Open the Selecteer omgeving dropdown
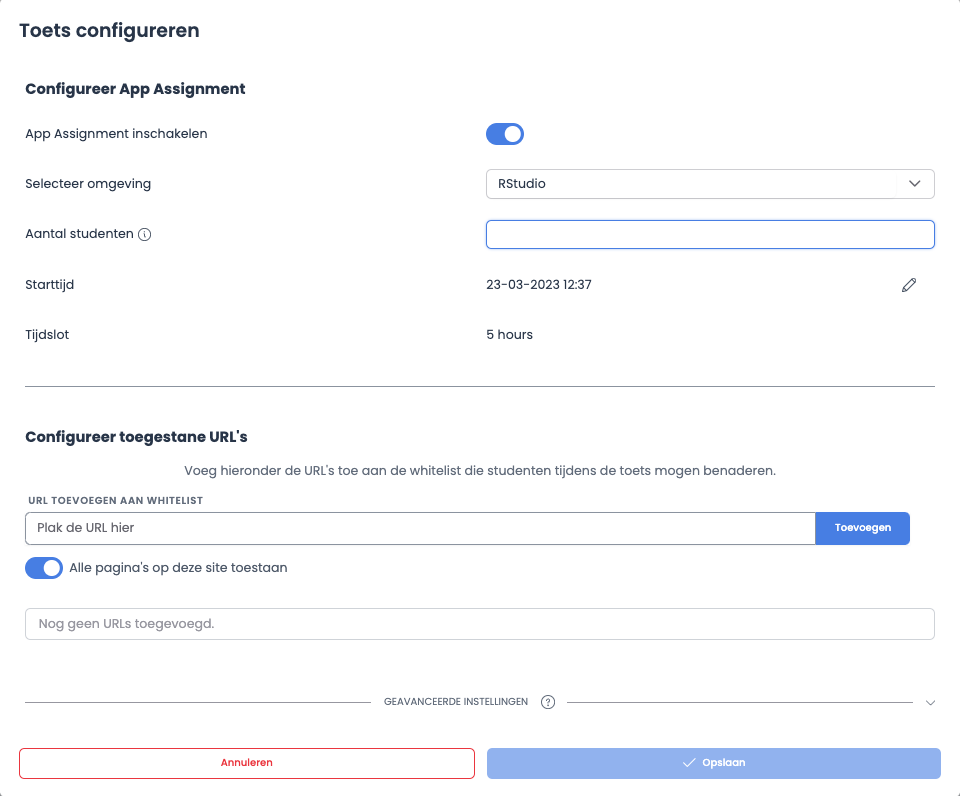Viewport: 960px width, 796px height. [710, 184]
